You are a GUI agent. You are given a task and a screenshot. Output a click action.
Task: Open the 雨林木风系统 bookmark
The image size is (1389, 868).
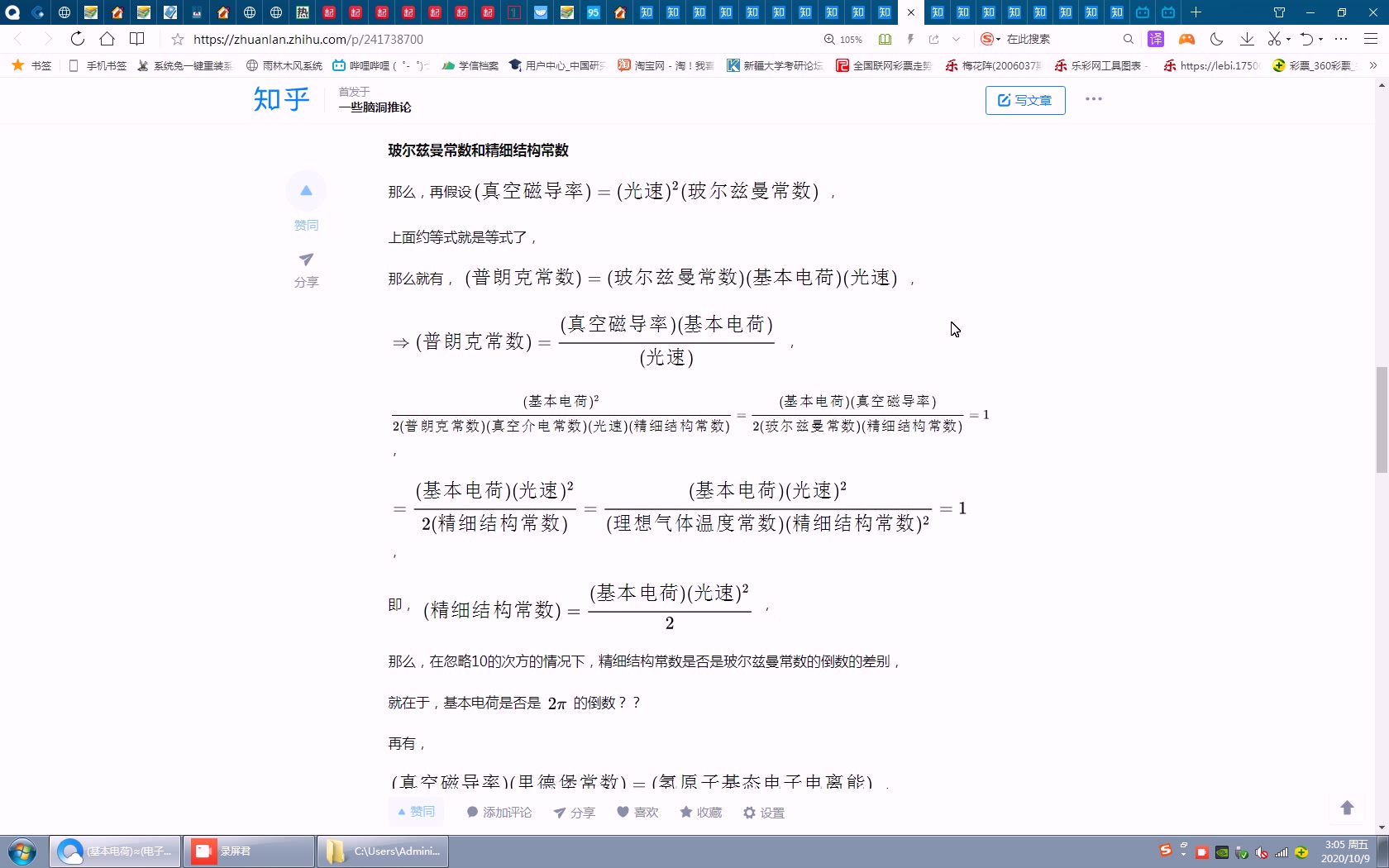[284, 65]
